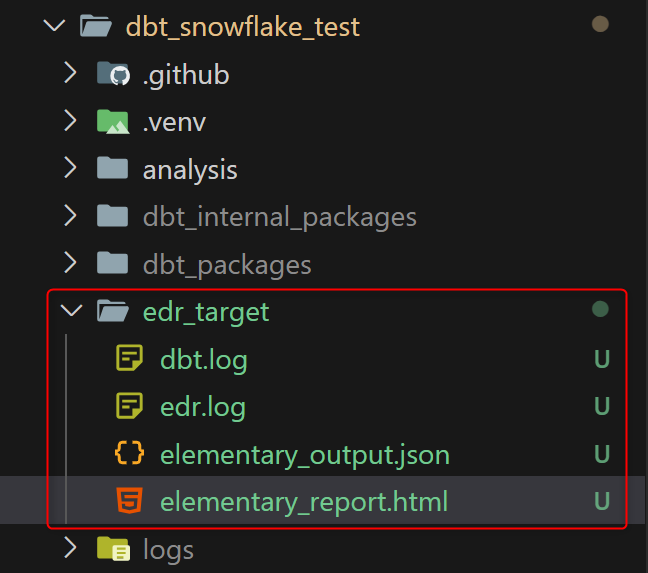Screen dimensions: 648x573
Task: Click the yellow logs folder icon
Action: (114, 549)
